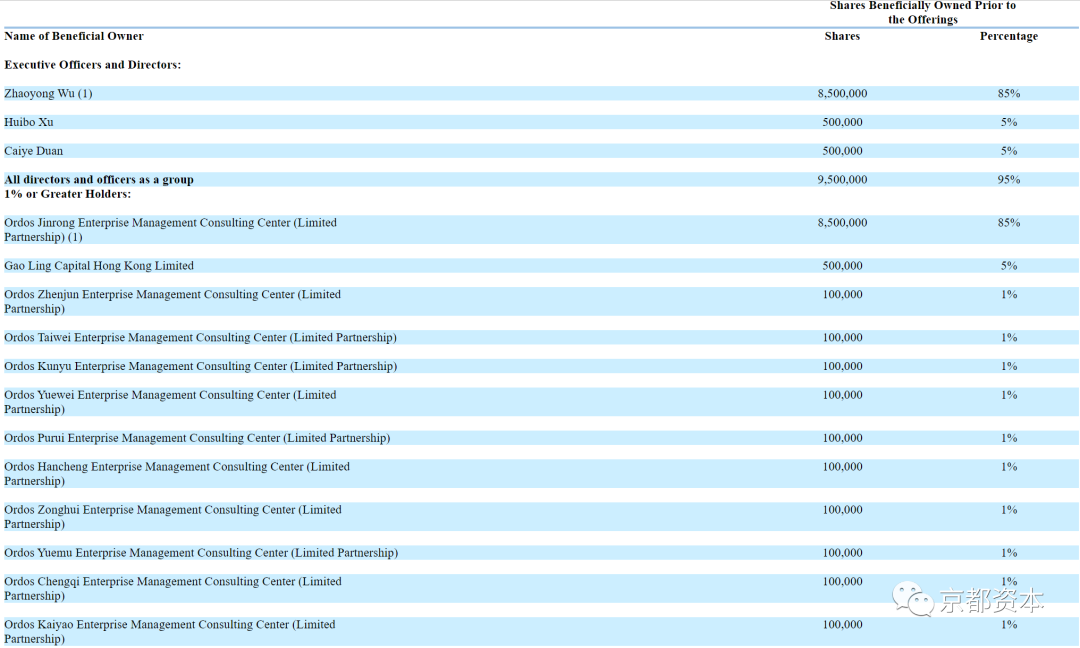Select the Ordos Taiwei Enterprise Management row
The height and width of the screenshot is (648, 1080).
pyautogui.click(x=540, y=337)
